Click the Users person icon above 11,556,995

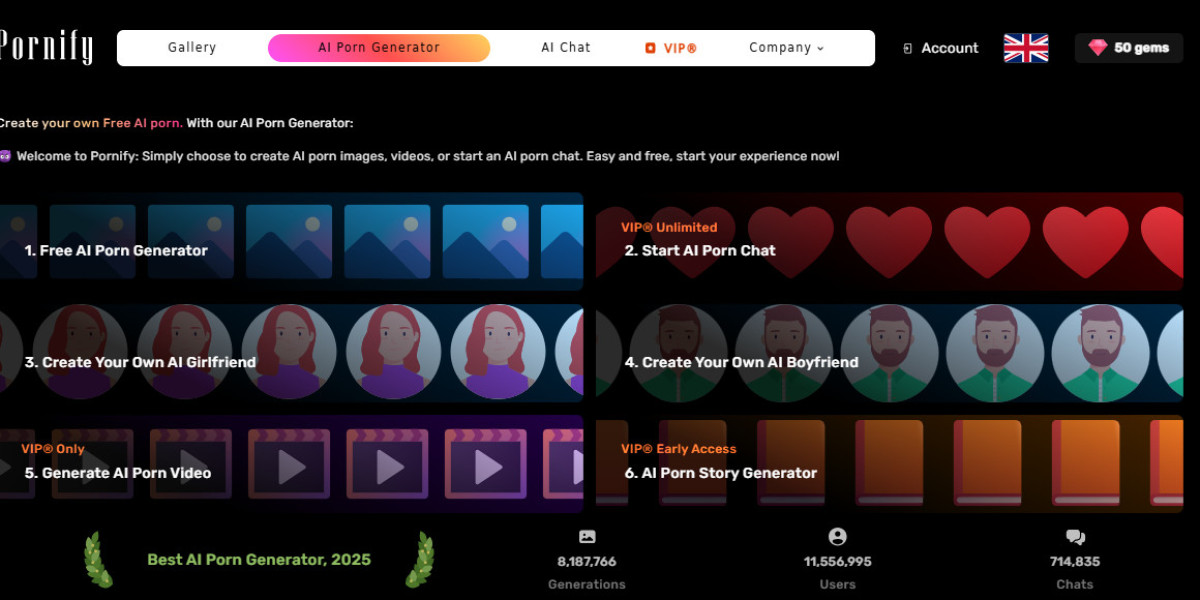838,537
